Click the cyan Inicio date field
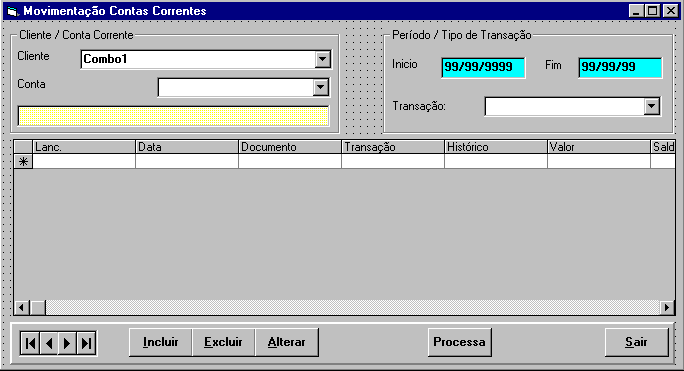This screenshot has height=371, width=684. pos(483,68)
